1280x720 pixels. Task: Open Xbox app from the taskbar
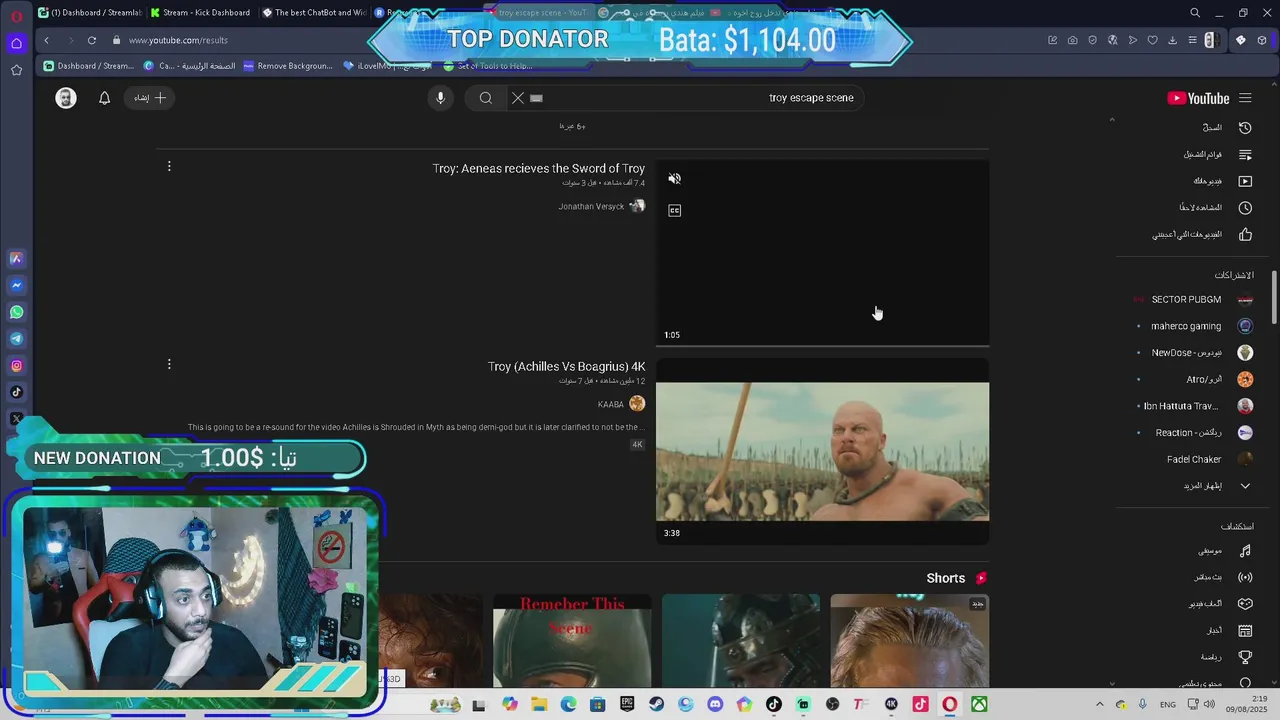(x=979, y=705)
